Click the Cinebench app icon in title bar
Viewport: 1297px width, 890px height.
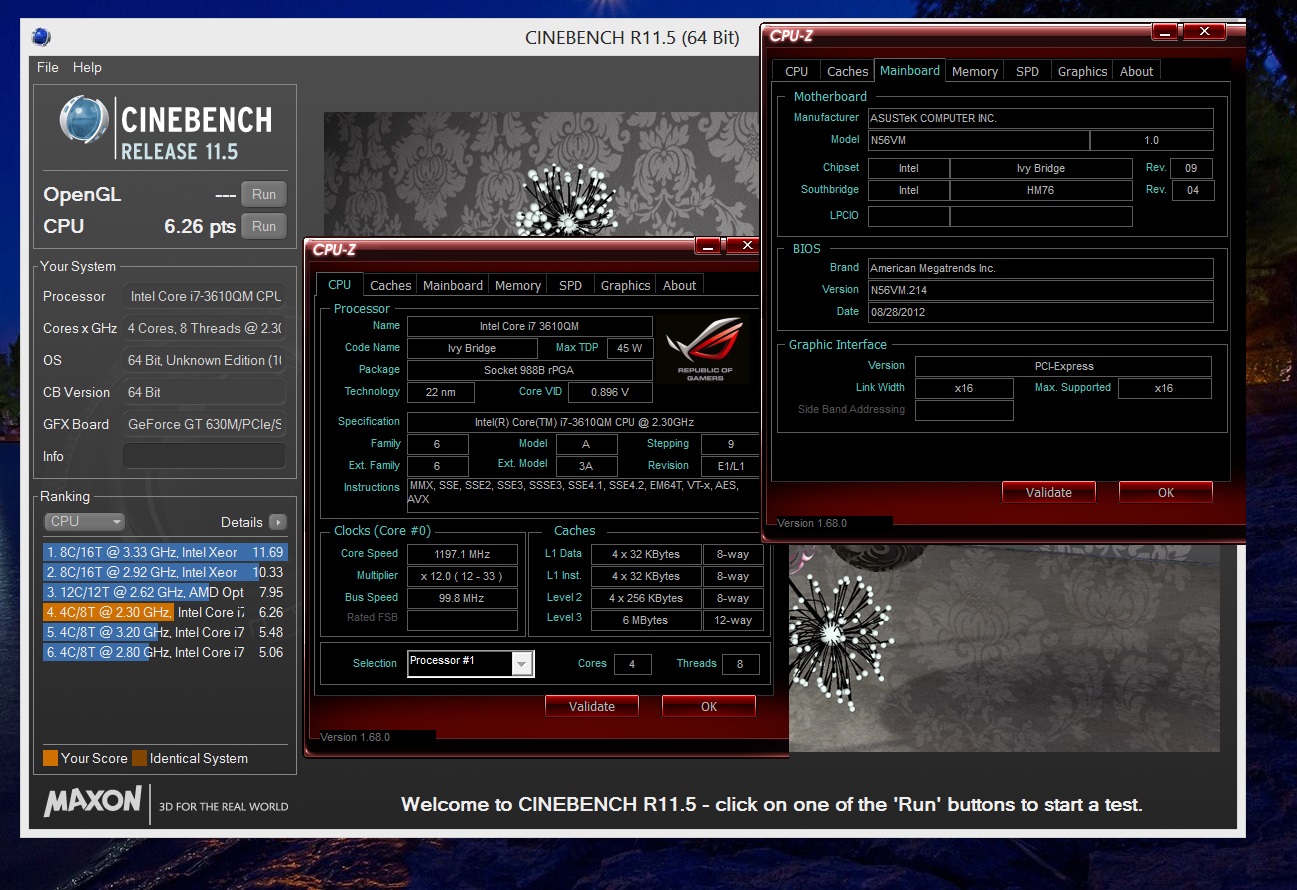click(41, 38)
